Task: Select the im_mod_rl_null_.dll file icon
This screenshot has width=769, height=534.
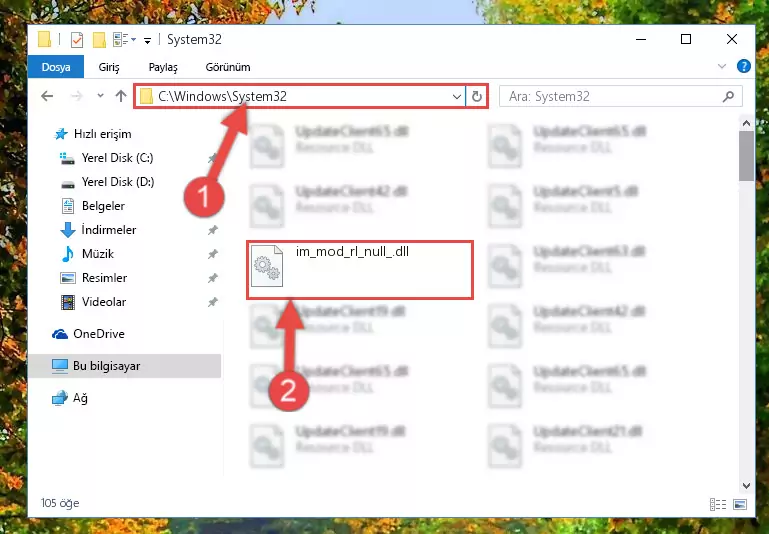Action: point(267,266)
